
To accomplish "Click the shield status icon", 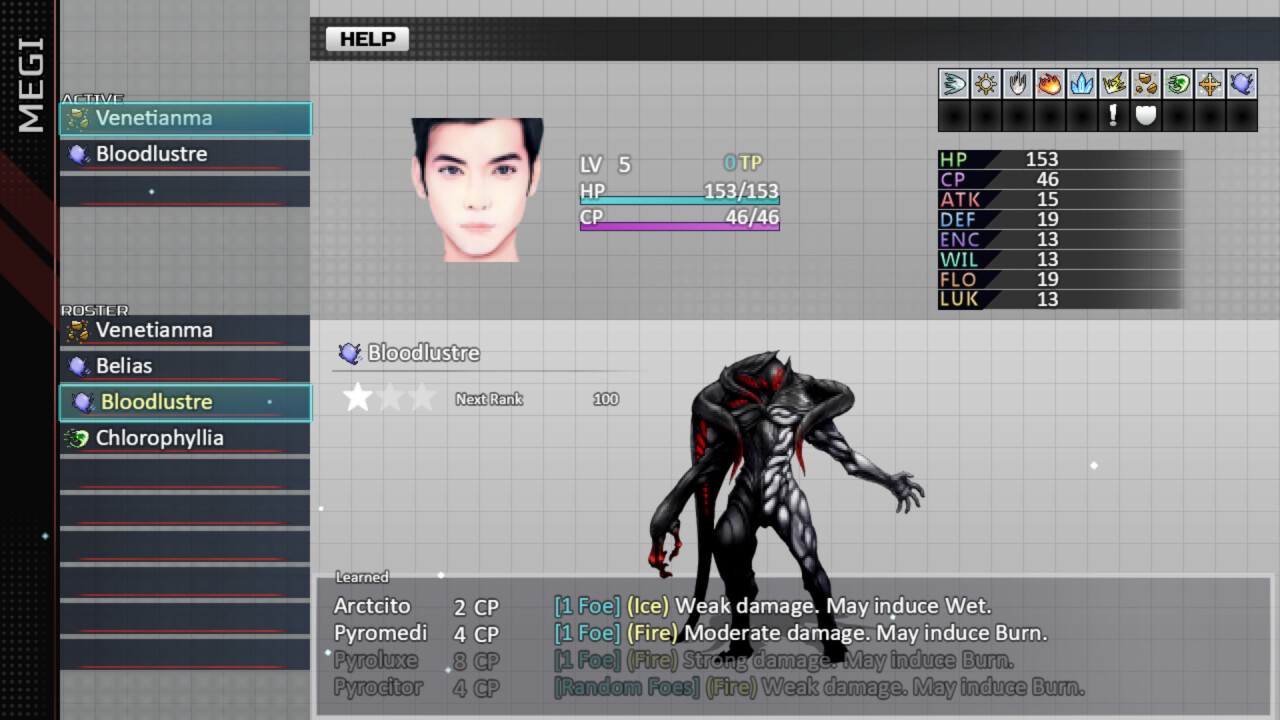I will [x=1146, y=115].
